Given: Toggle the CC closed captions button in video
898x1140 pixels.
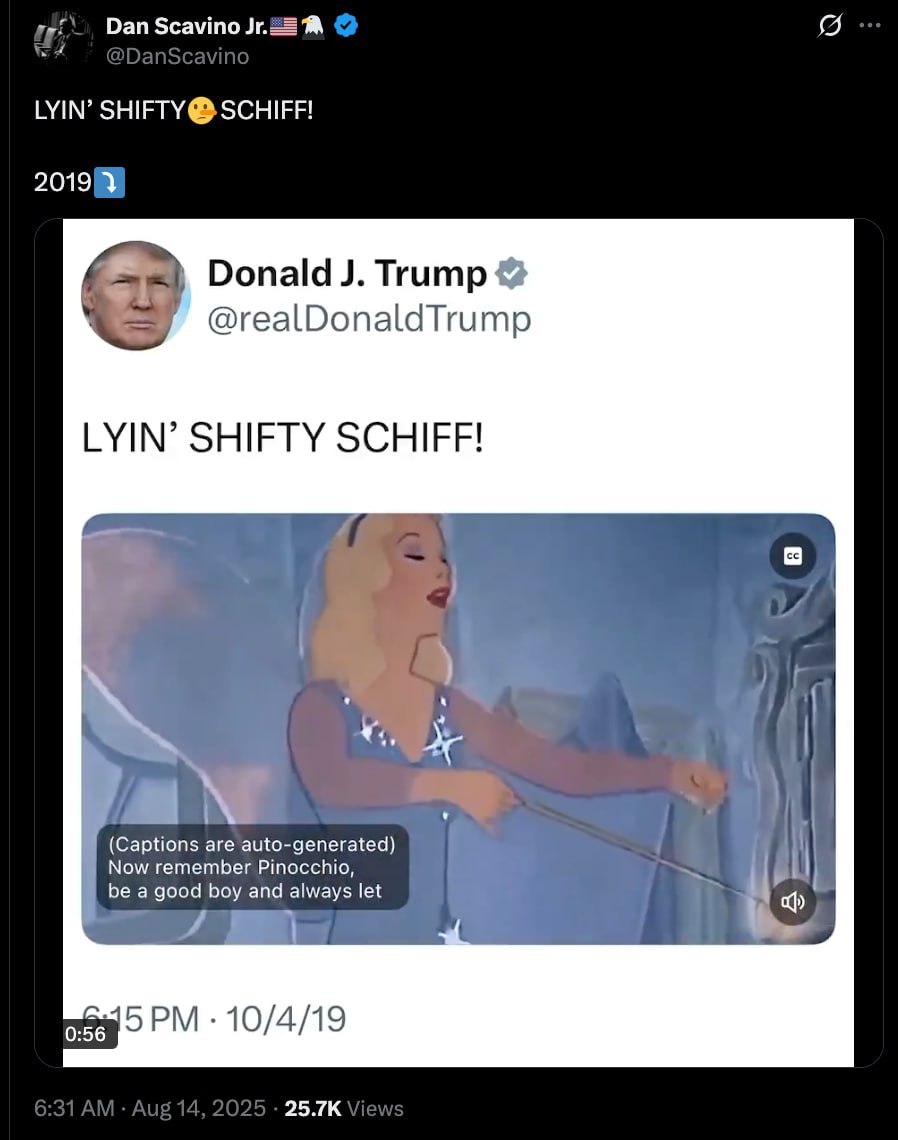Looking at the screenshot, I should (x=793, y=556).
